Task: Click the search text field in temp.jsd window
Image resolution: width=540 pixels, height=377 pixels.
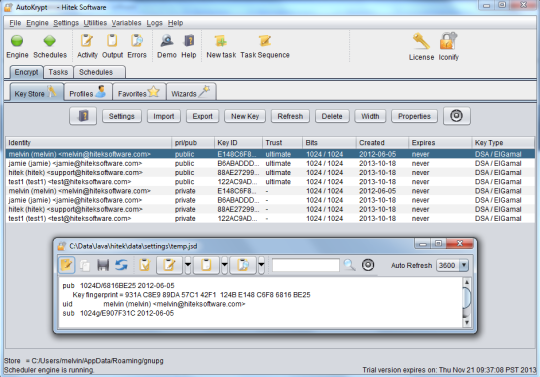Action: click(x=305, y=265)
